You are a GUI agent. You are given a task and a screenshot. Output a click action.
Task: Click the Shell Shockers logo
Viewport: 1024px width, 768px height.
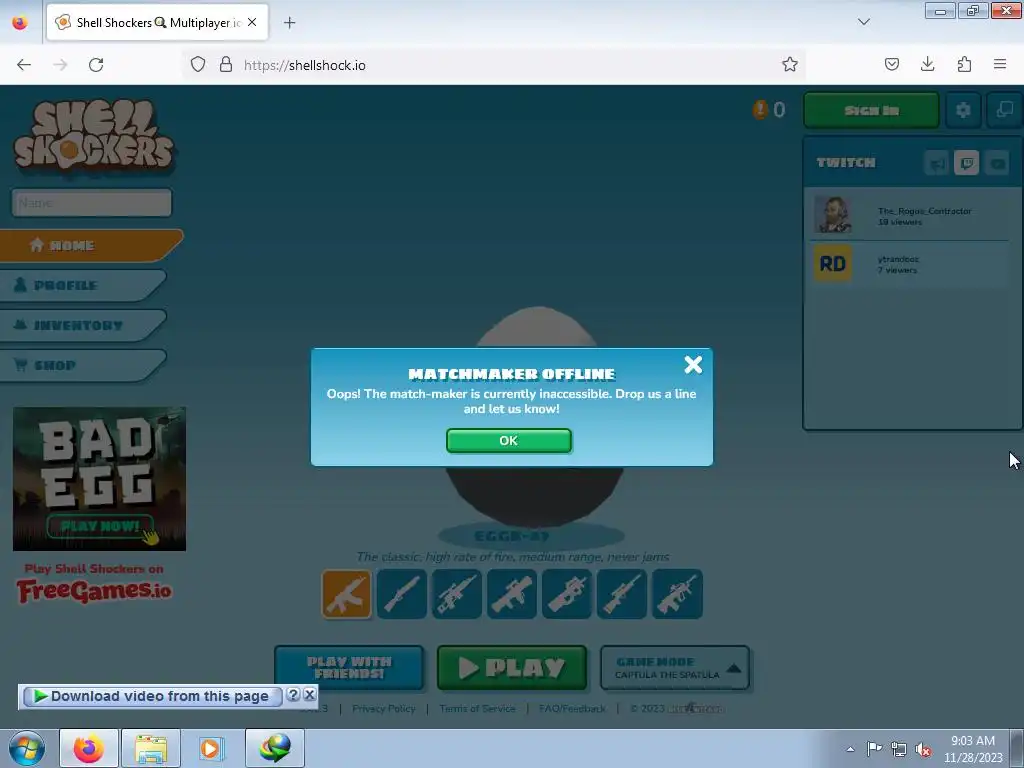[94, 138]
